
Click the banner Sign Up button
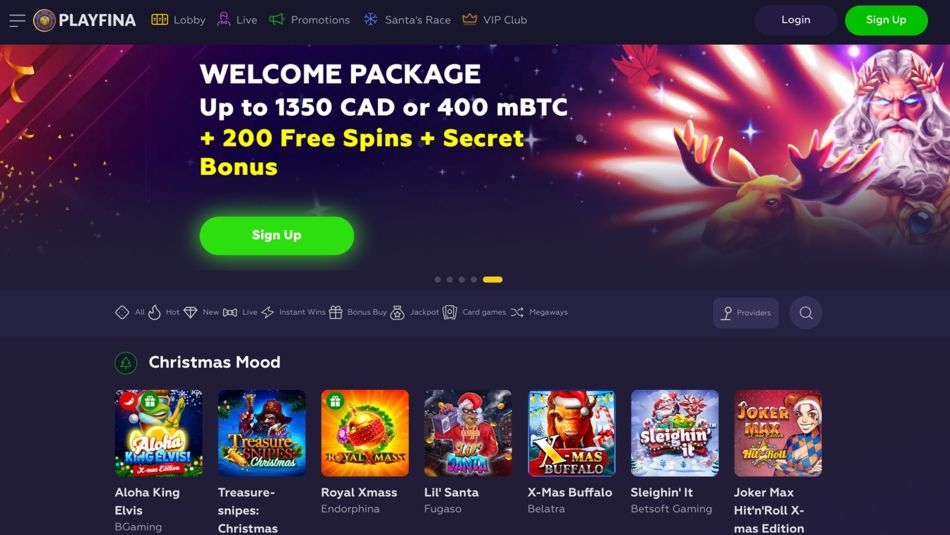point(277,235)
